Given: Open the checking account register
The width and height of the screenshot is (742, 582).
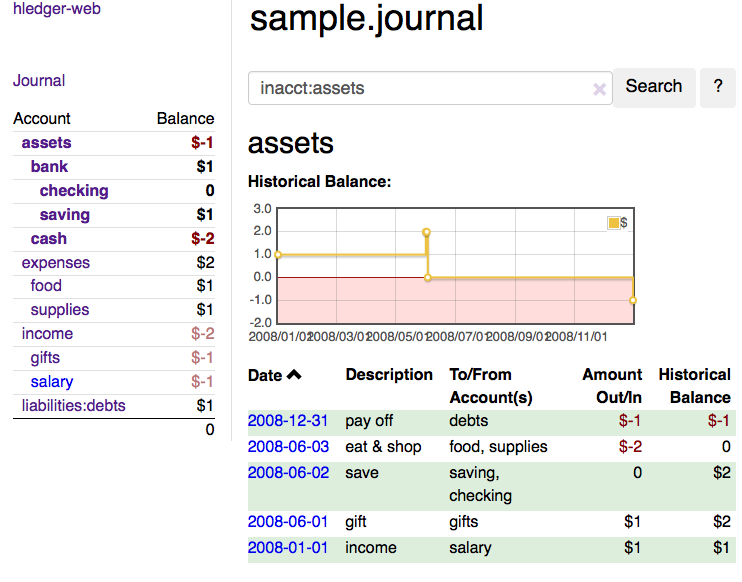Looking at the screenshot, I should pyautogui.click(x=74, y=191).
